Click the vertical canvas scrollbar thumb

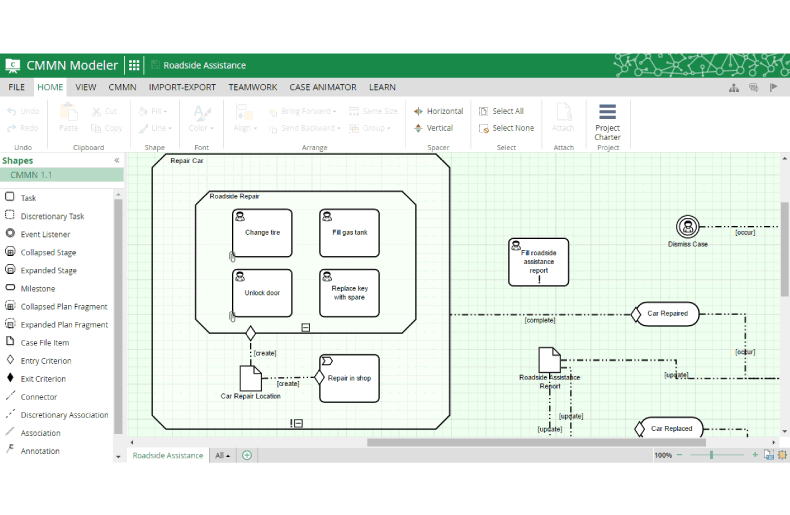click(x=784, y=249)
